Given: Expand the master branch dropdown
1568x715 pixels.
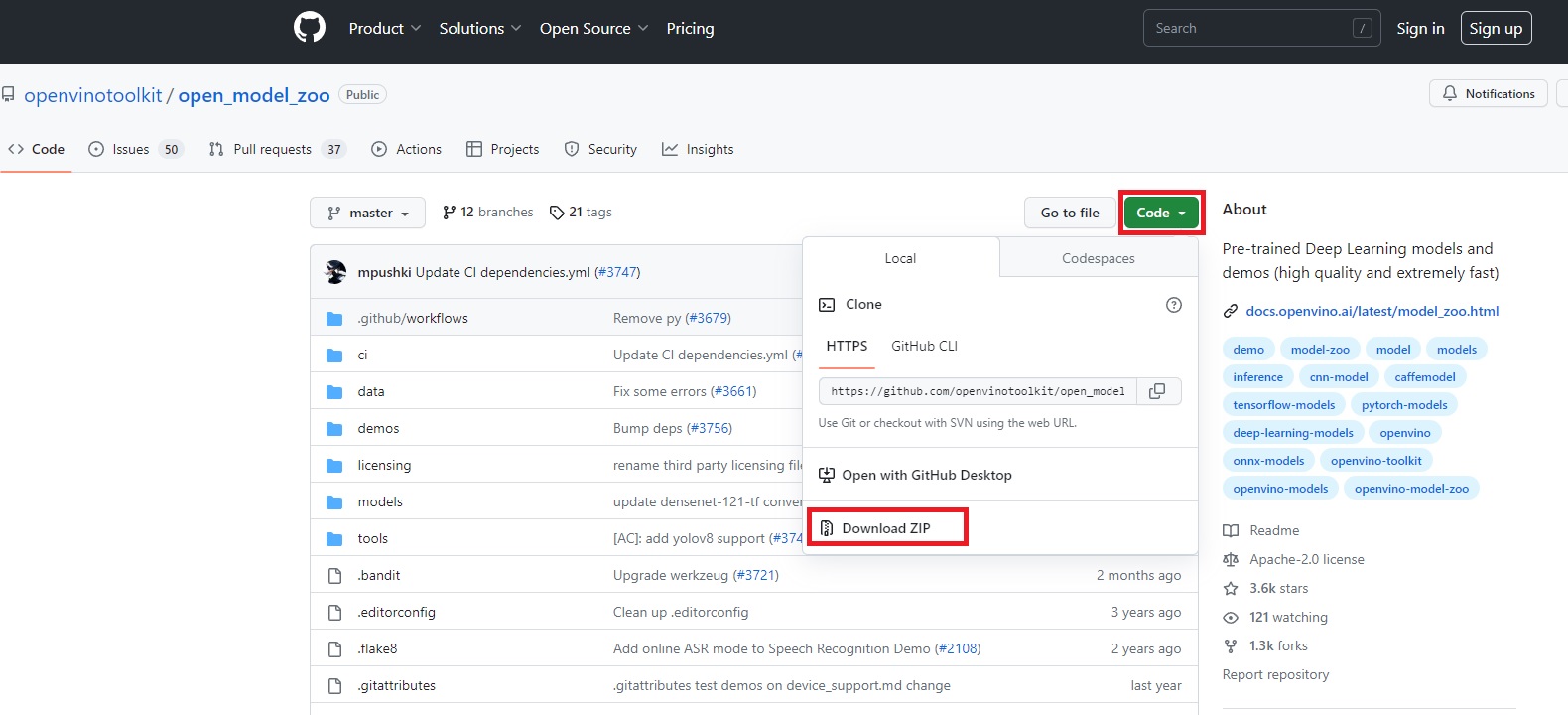Looking at the screenshot, I should click(367, 213).
